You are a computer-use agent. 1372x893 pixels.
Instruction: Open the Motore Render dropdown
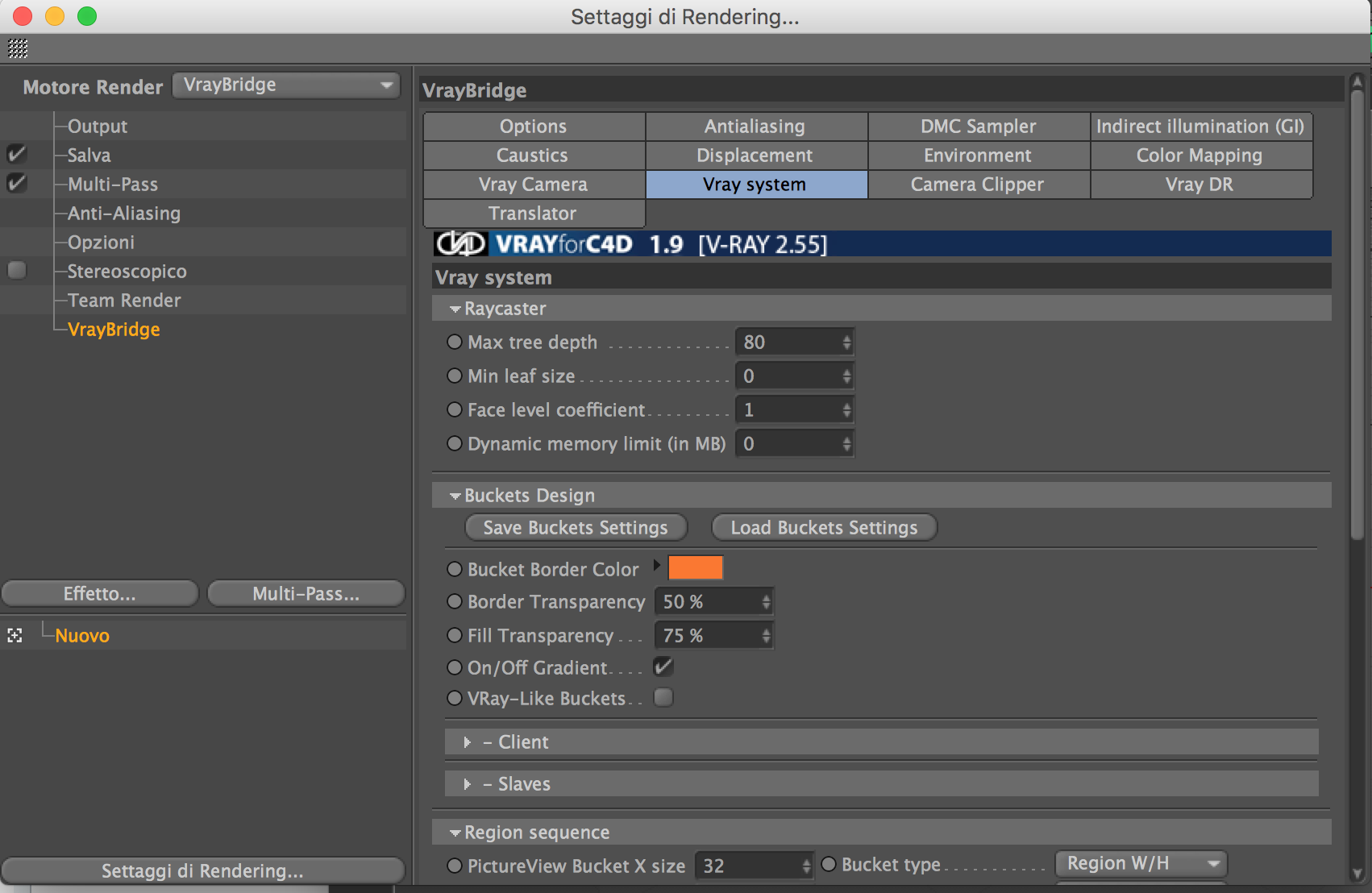click(x=287, y=85)
